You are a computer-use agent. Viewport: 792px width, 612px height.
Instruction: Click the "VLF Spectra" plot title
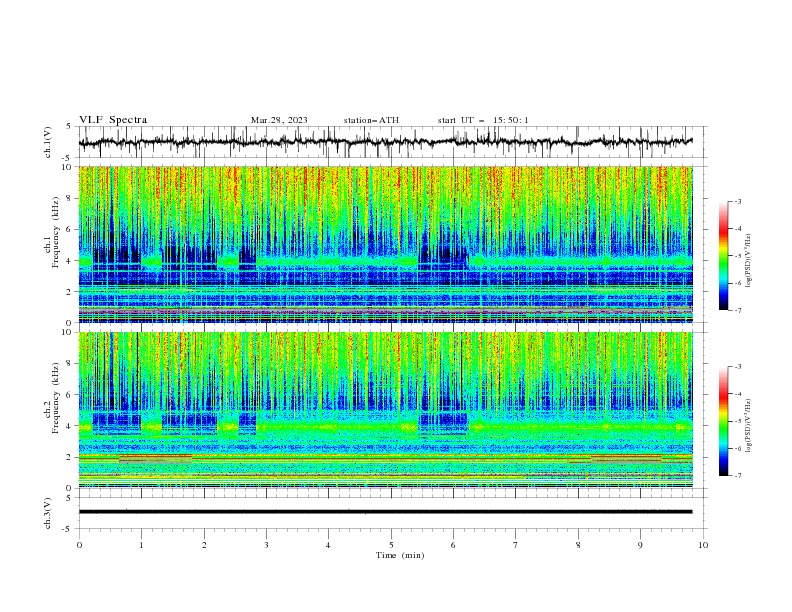(x=113, y=120)
